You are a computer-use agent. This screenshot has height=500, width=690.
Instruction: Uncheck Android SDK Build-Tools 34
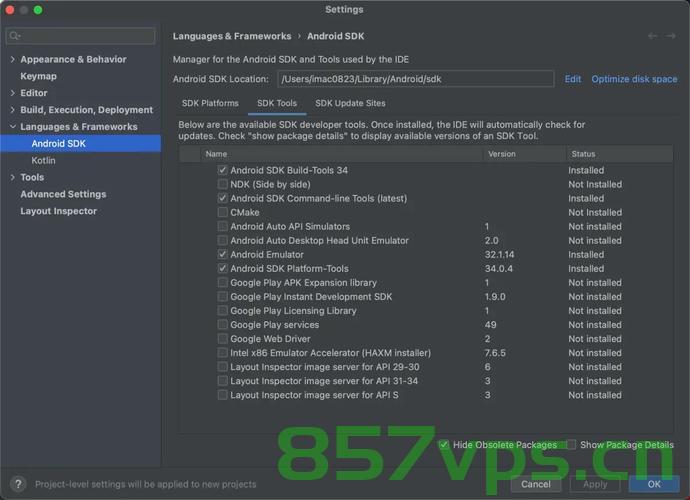(x=223, y=170)
